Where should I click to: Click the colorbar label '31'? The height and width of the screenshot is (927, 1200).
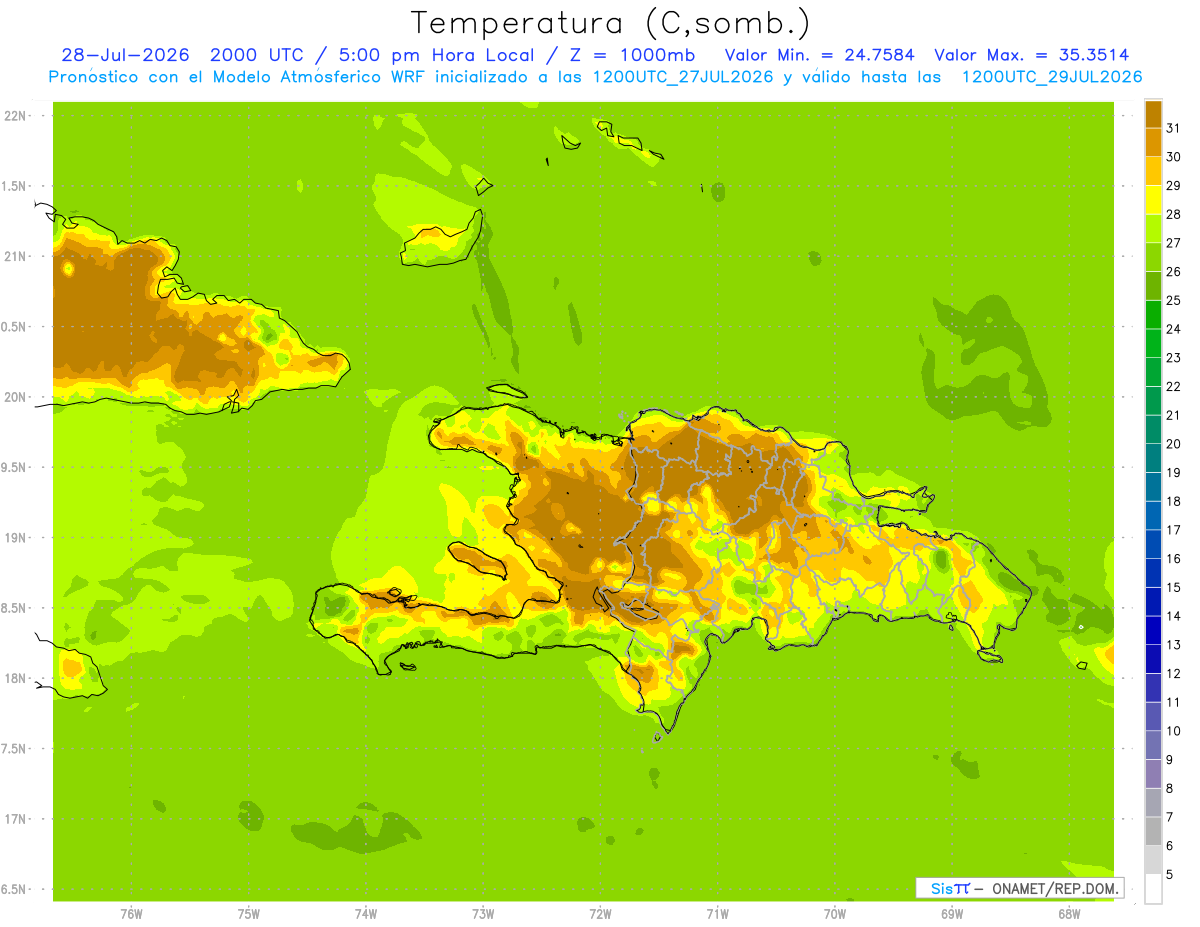tap(1174, 128)
